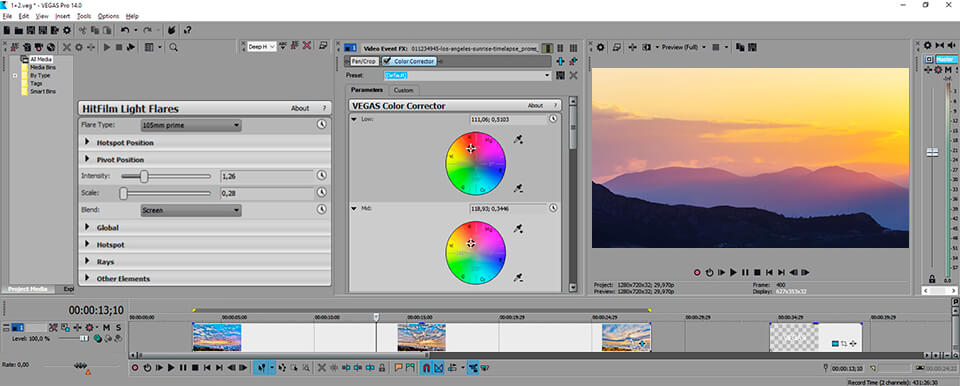
Task: Click the Undo arrow in main toolbar
Action: tap(125, 30)
